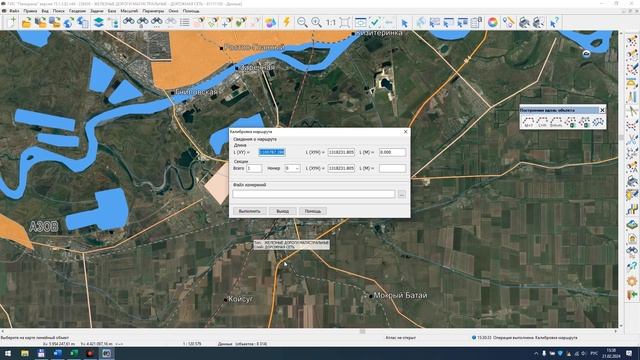Click the orange gear icon in right panel
The height and width of the screenshot is (360, 640).
coord(632,281)
